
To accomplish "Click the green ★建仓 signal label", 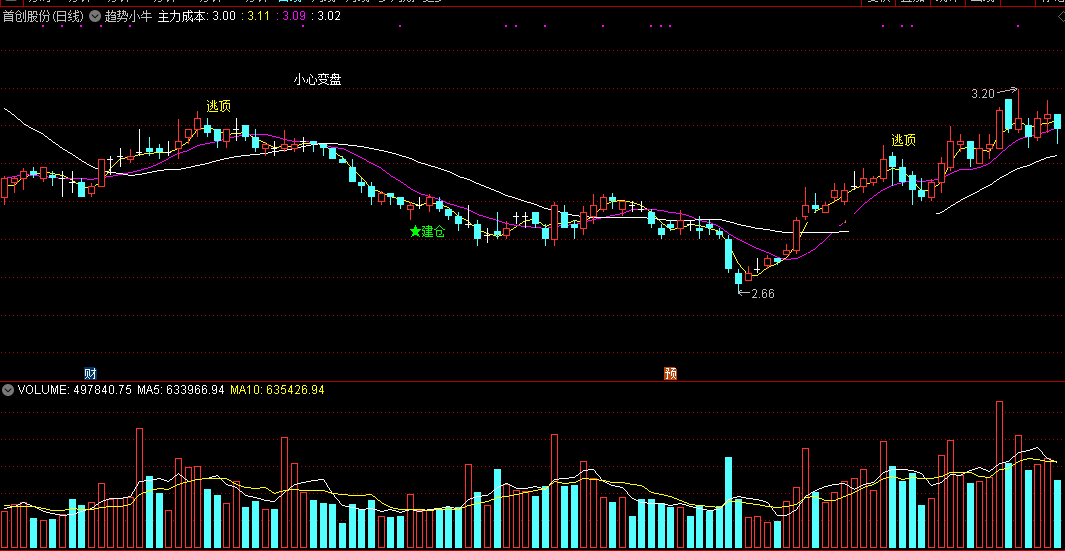I will coord(427,232).
